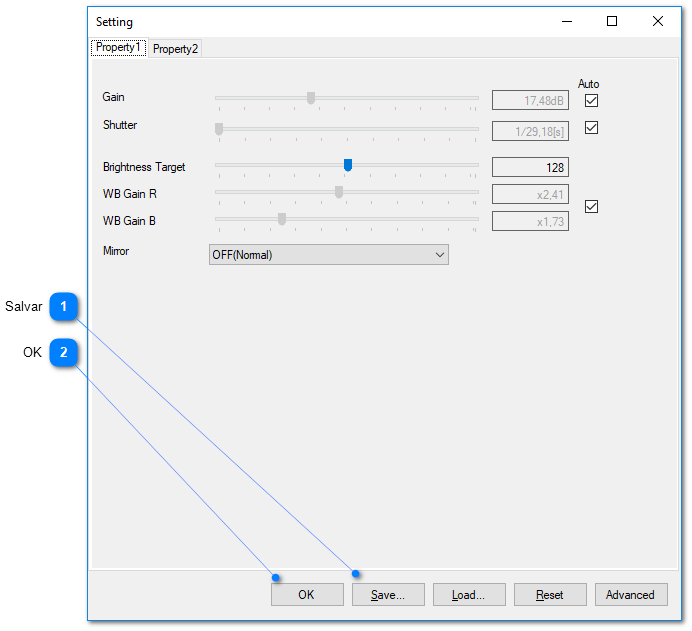This screenshot has height=631, width=692.
Task: Click the WB Gain B slider thumb
Action: coord(282,219)
